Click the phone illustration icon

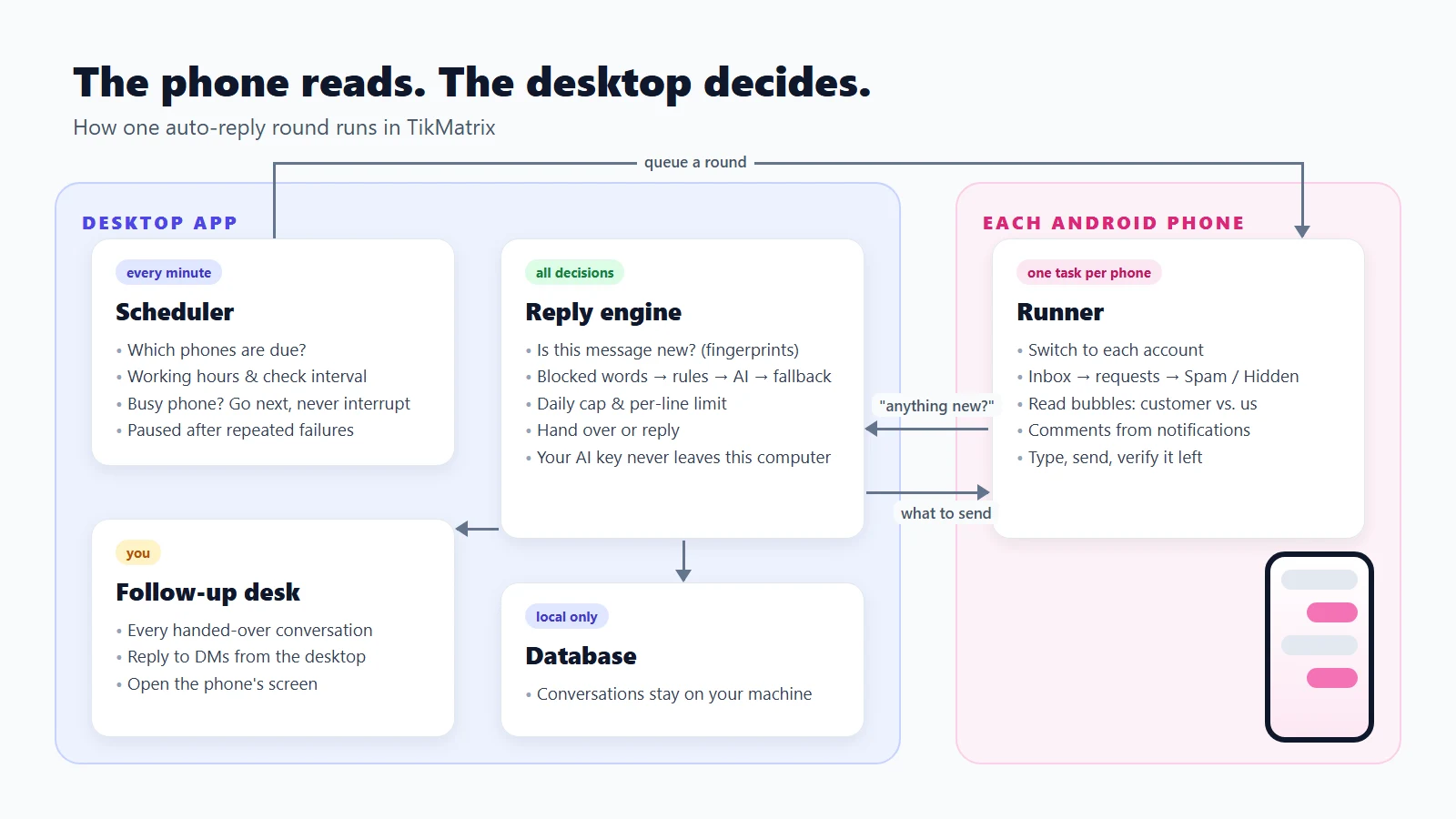click(x=1319, y=647)
